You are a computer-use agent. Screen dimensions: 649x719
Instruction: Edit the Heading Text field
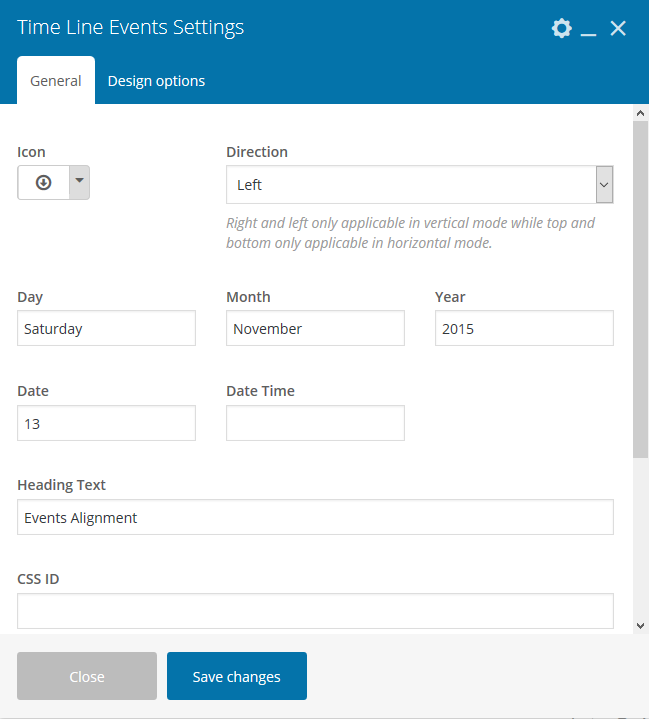[315, 517]
